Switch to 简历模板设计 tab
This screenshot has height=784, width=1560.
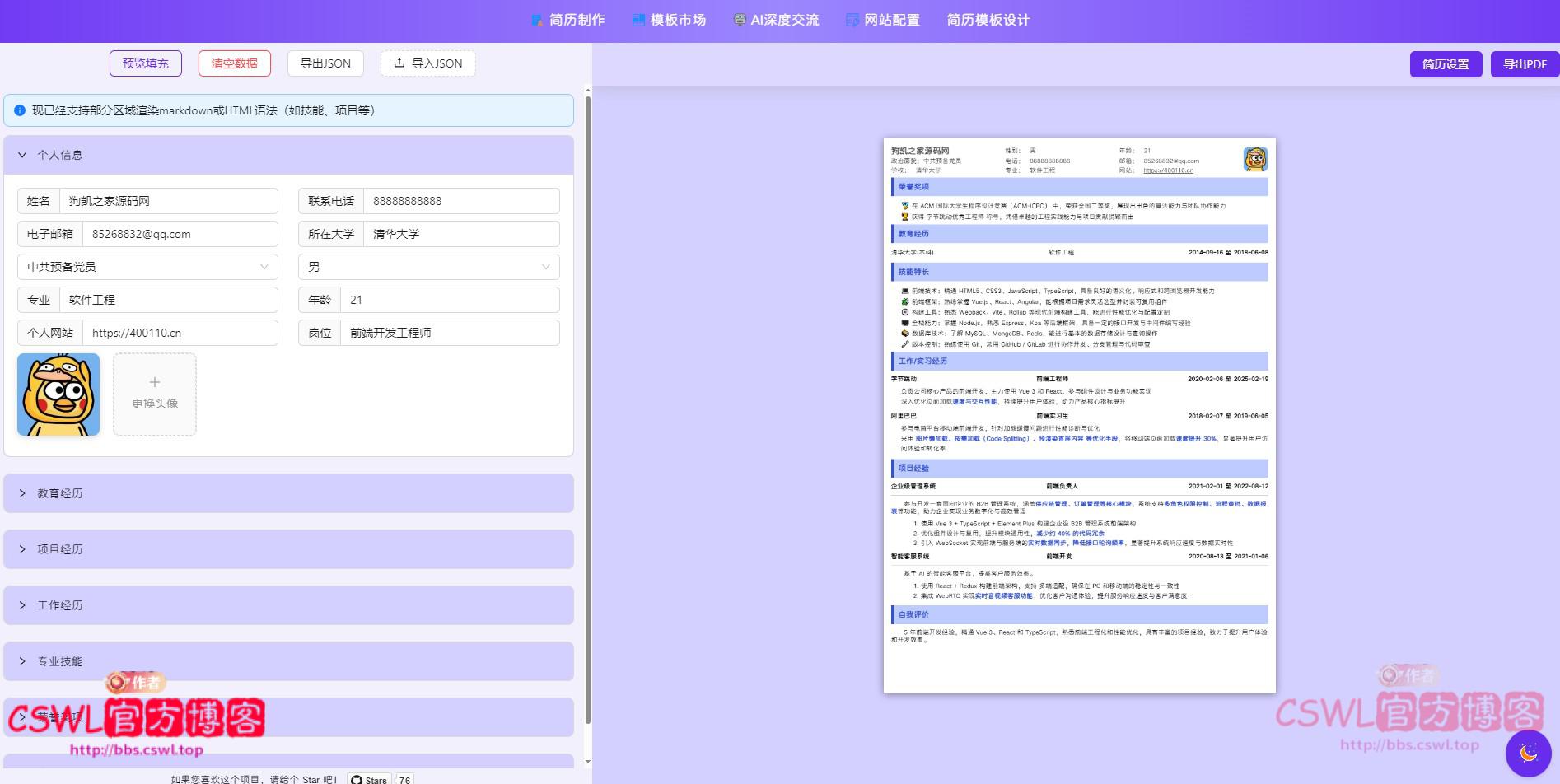pos(988,20)
